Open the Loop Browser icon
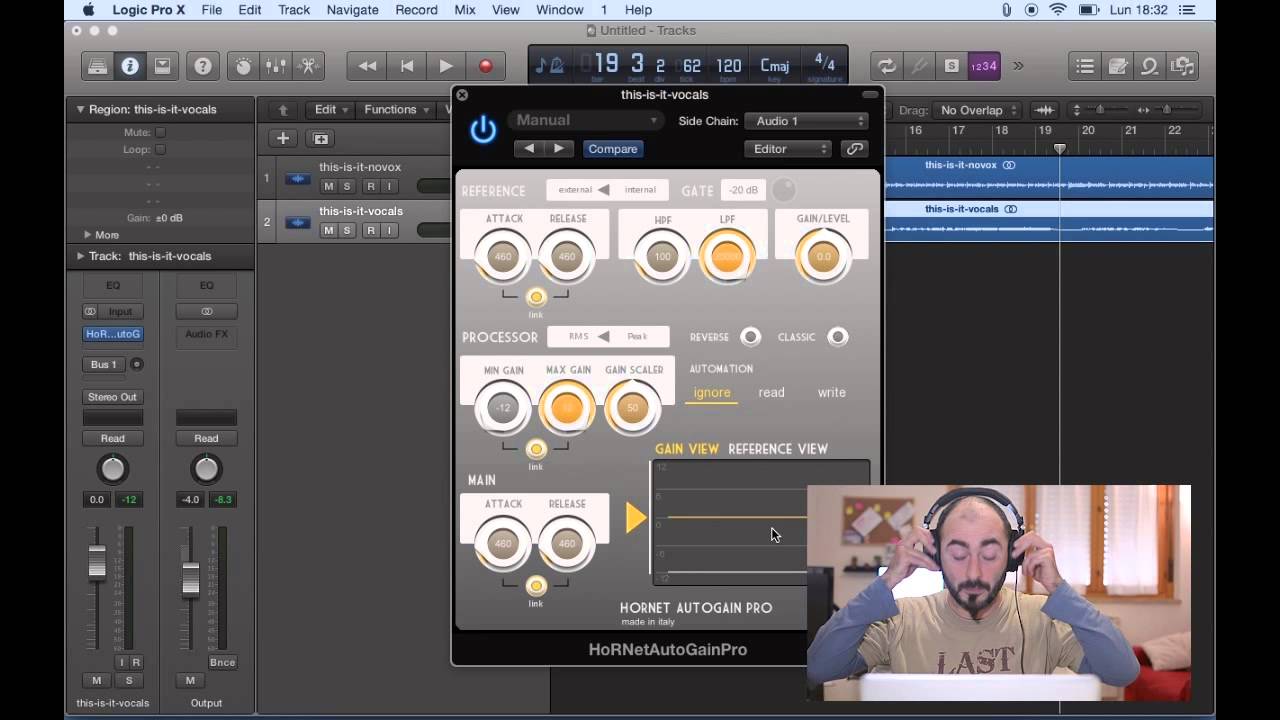1280x720 pixels. [x=1150, y=66]
